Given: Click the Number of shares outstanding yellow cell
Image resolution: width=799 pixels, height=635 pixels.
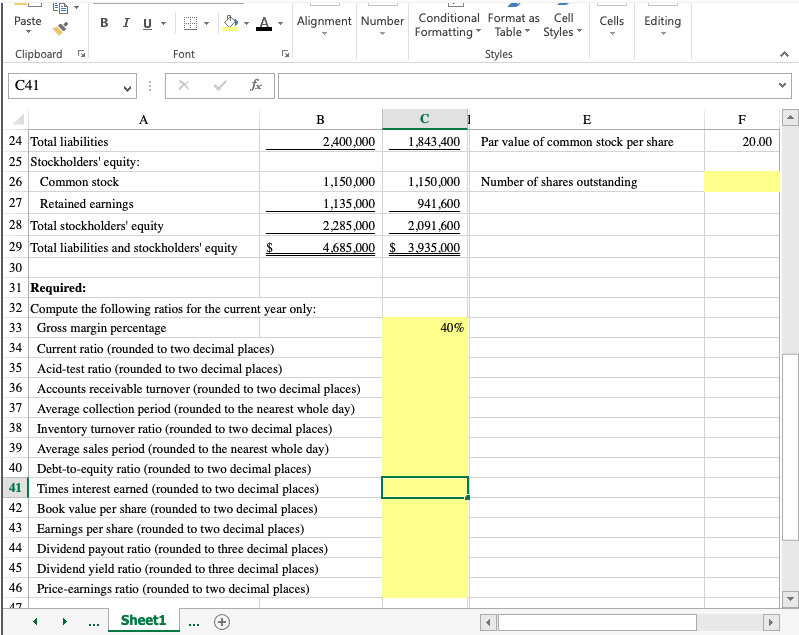Looking at the screenshot, I should [x=742, y=182].
